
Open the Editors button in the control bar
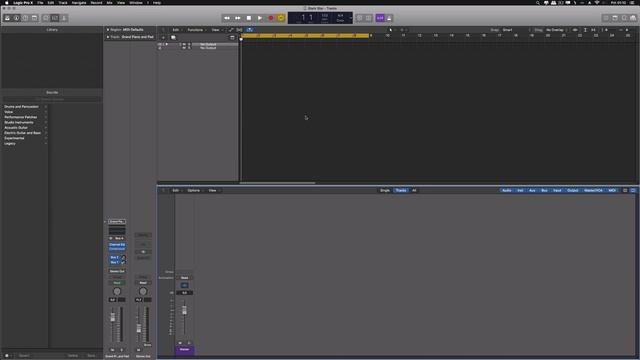(x=64, y=18)
